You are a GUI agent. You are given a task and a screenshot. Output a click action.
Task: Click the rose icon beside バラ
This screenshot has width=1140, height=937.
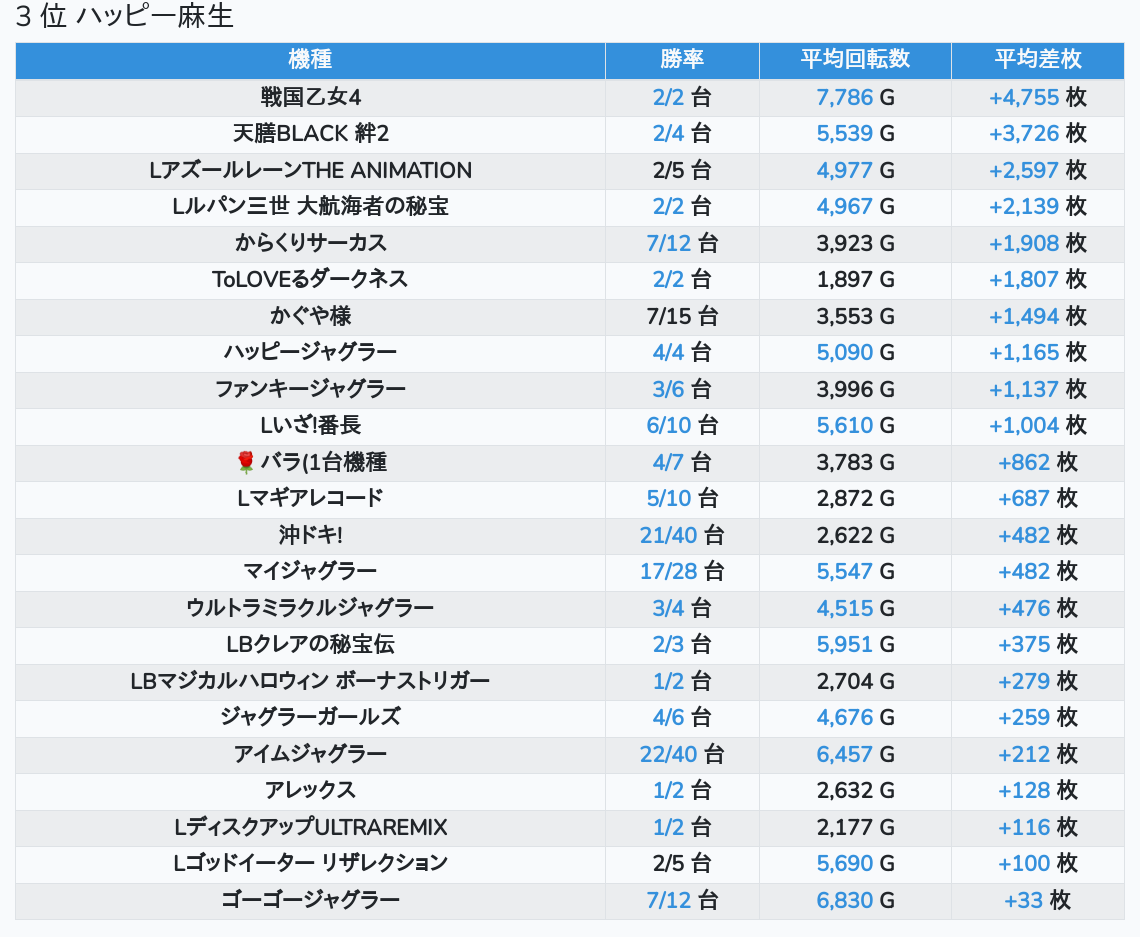tap(246, 462)
